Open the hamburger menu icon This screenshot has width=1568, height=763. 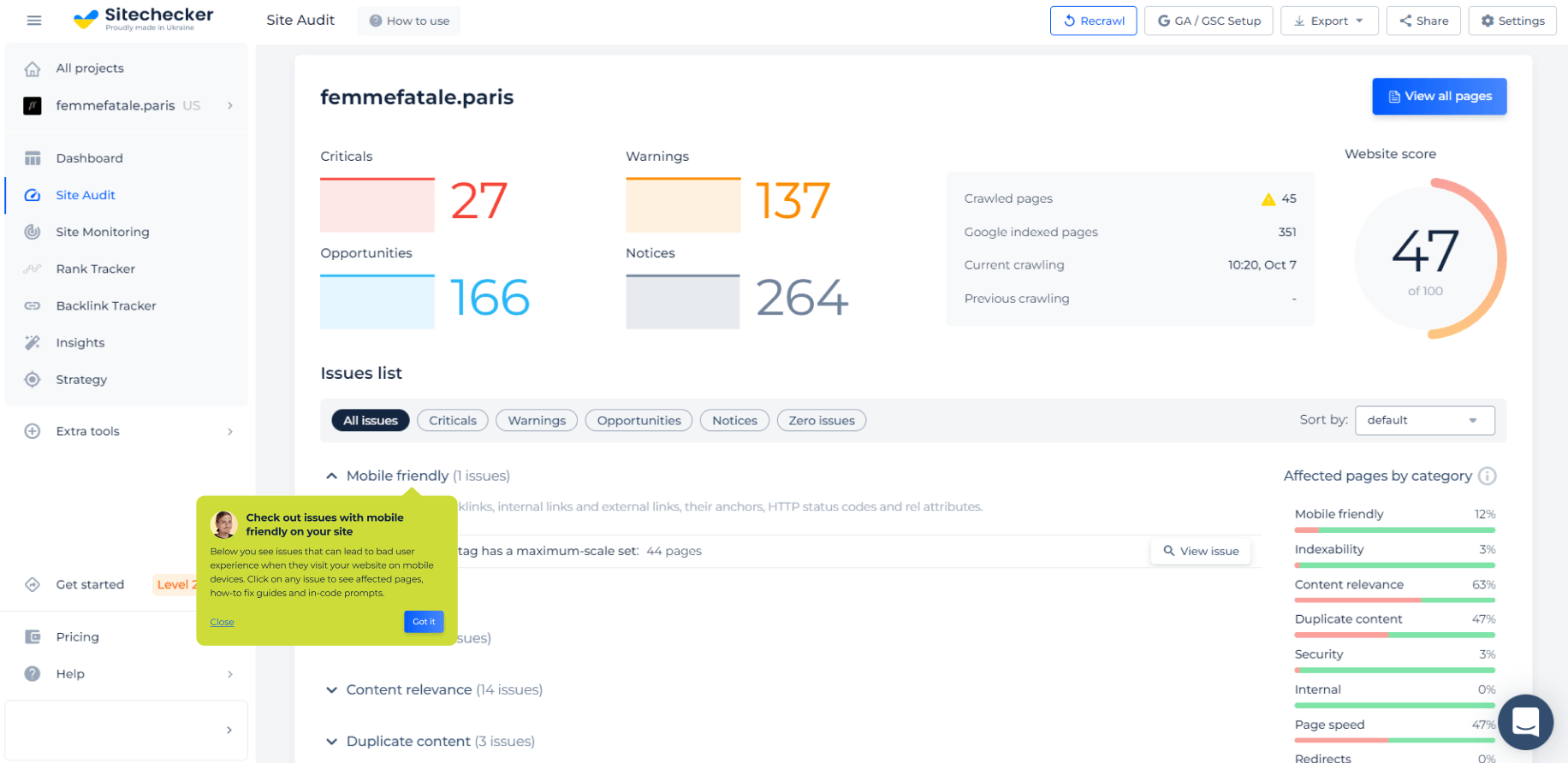(34, 21)
